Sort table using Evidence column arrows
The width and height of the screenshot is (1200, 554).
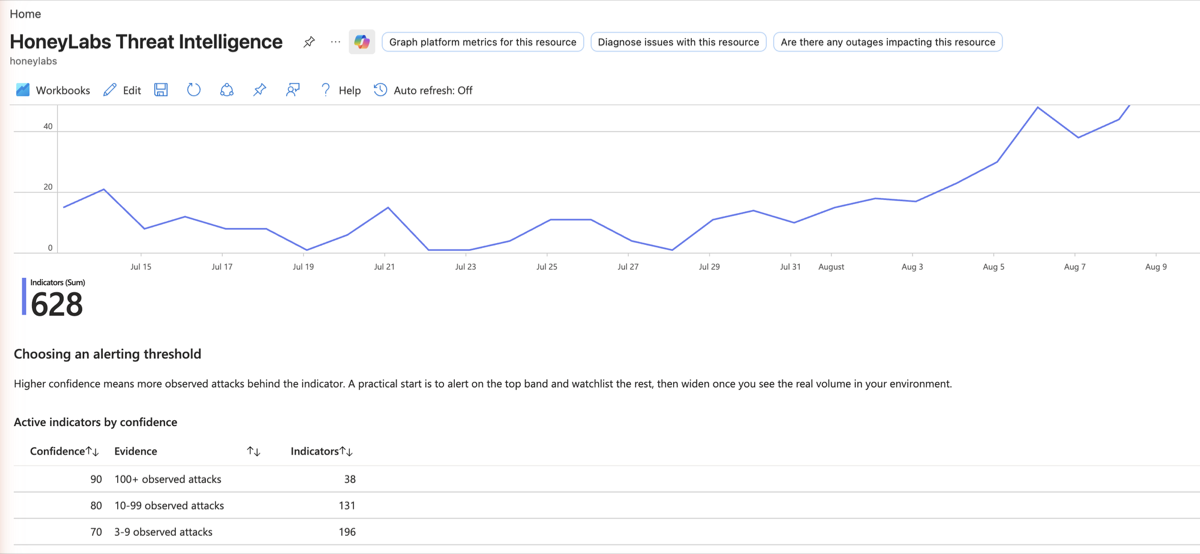tap(254, 452)
